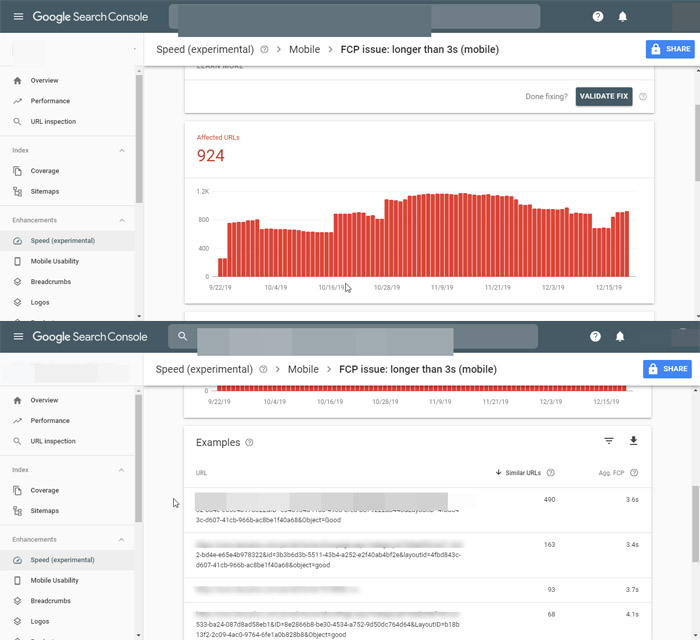Click VALIDATE FIX button
Viewport: 700px width, 640px height.
[x=604, y=96]
